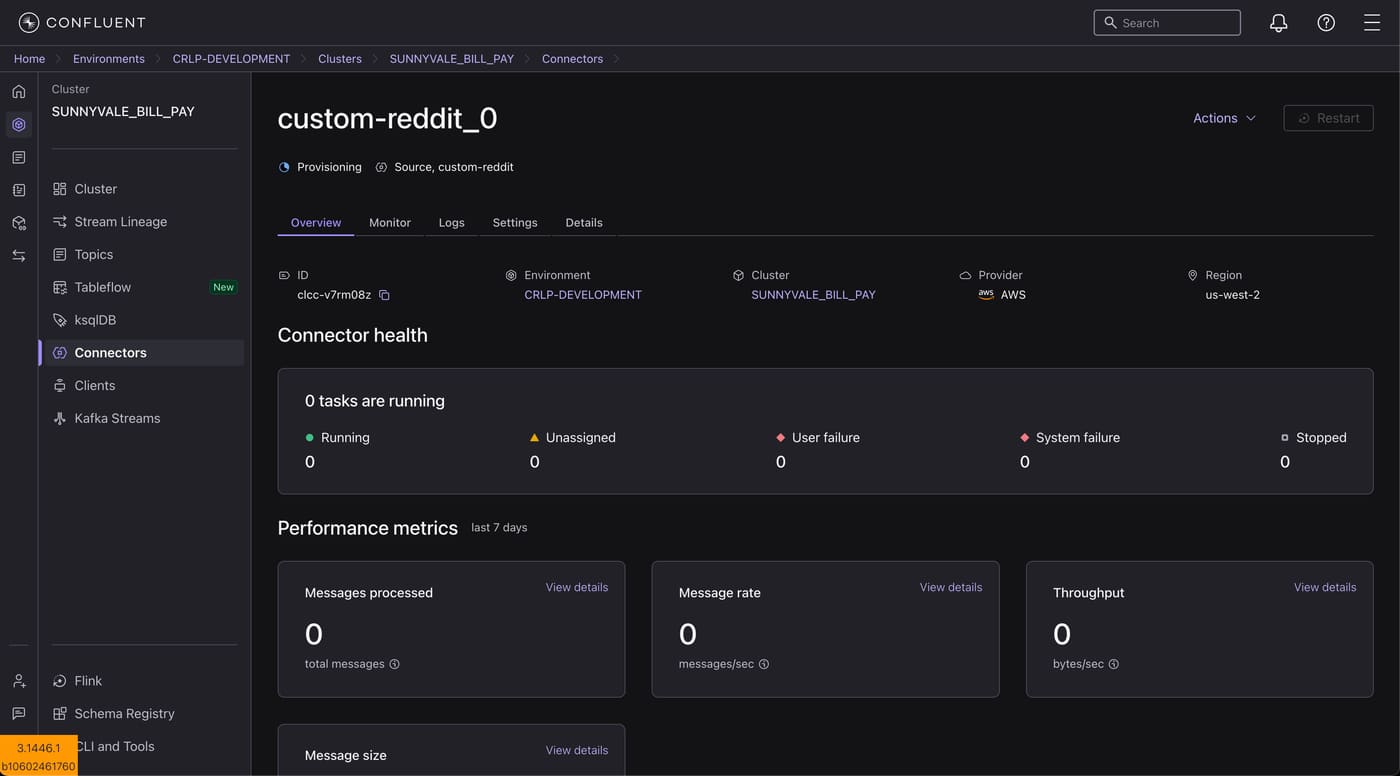
Task: Switch to the Logs tab
Action: pyautogui.click(x=452, y=223)
